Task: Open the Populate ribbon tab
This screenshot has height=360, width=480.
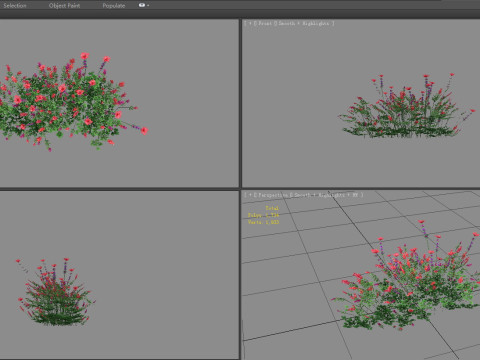Action: 114,5
